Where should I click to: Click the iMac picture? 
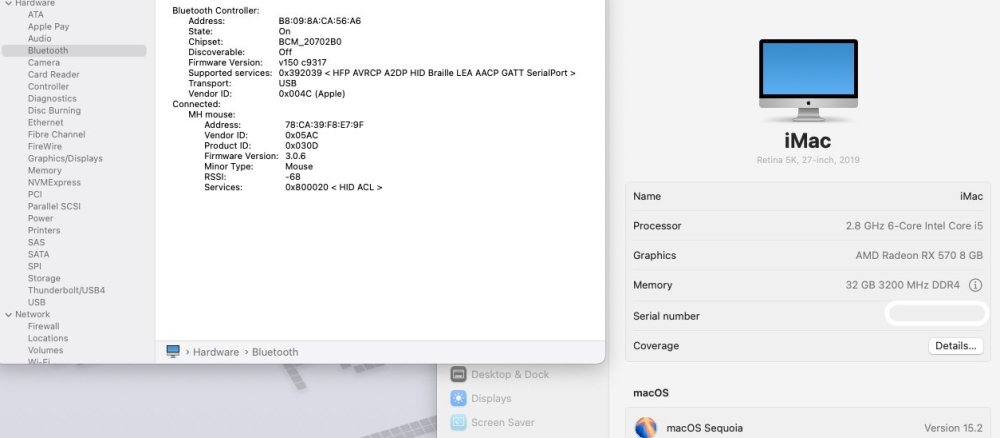(808, 80)
